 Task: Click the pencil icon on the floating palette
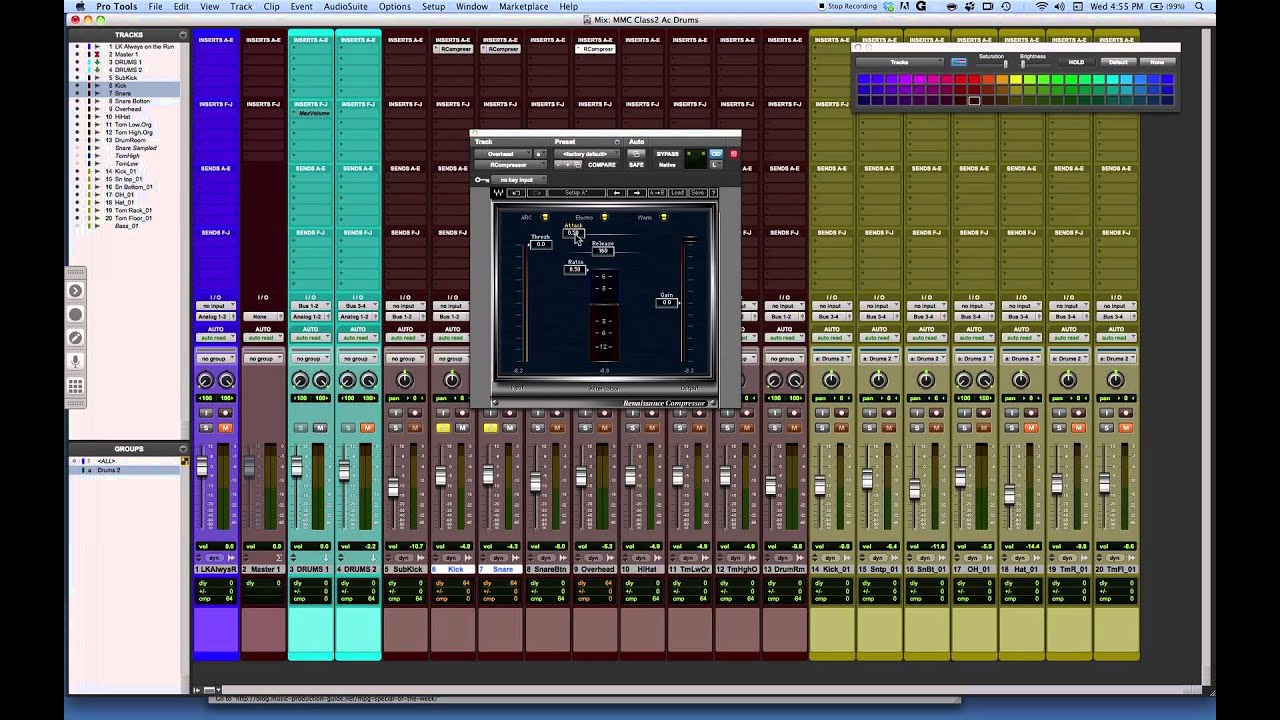[x=75, y=338]
